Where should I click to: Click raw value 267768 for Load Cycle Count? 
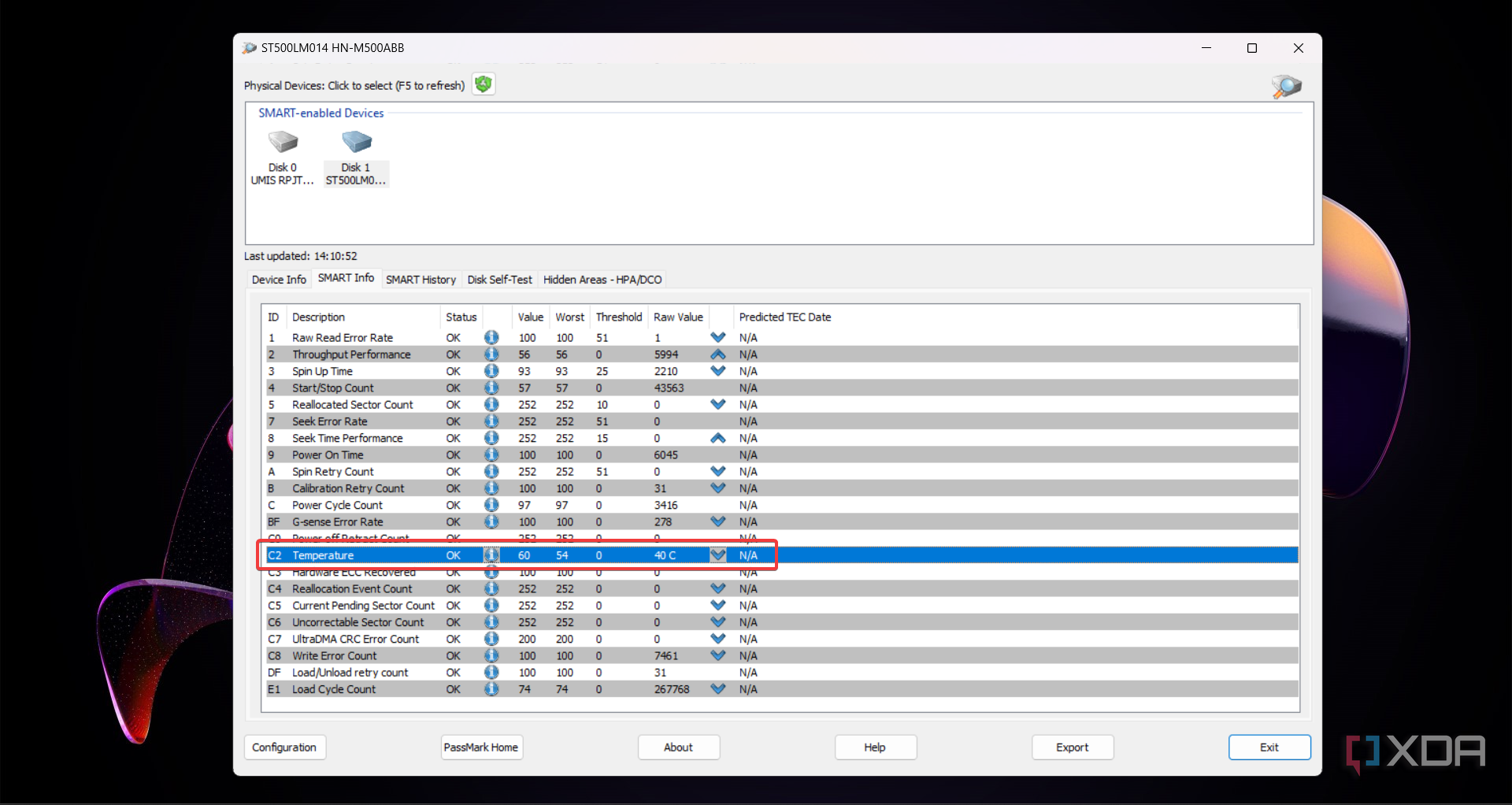coord(672,689)
